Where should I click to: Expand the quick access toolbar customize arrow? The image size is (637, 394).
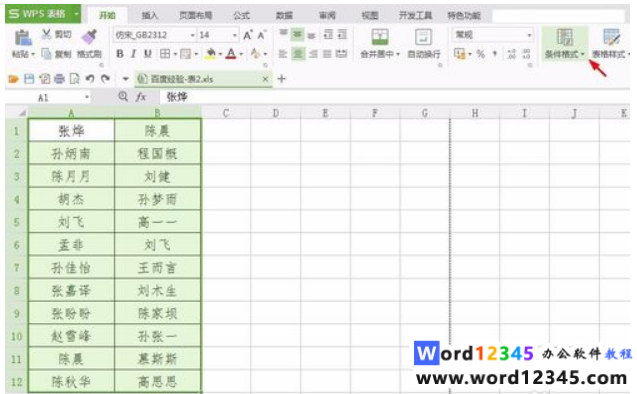point(125,79)
